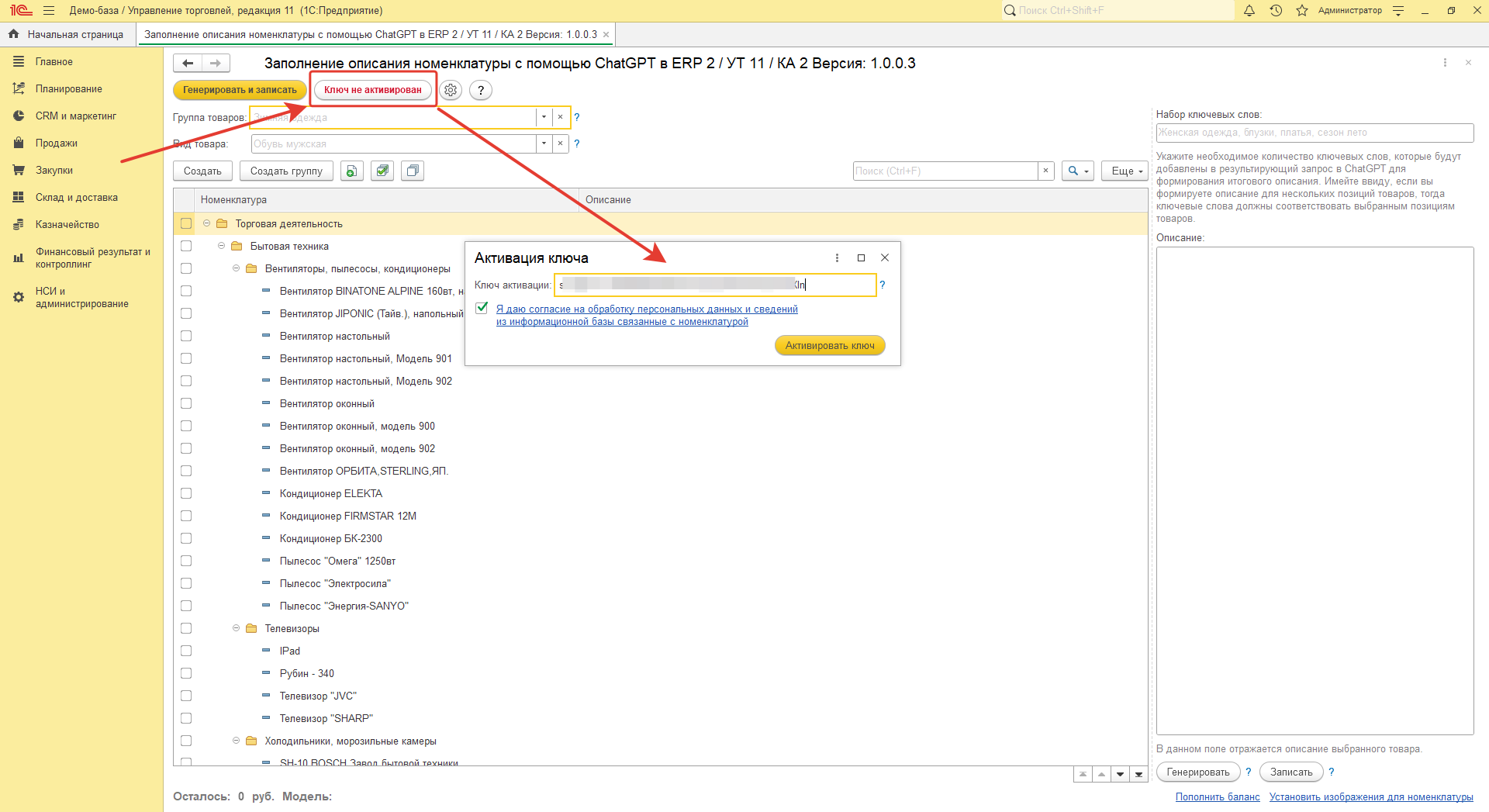This screenshot has width=1489, height=812.
Task: Uncheck the personal data consent checkbox
Action: (482, 308)
